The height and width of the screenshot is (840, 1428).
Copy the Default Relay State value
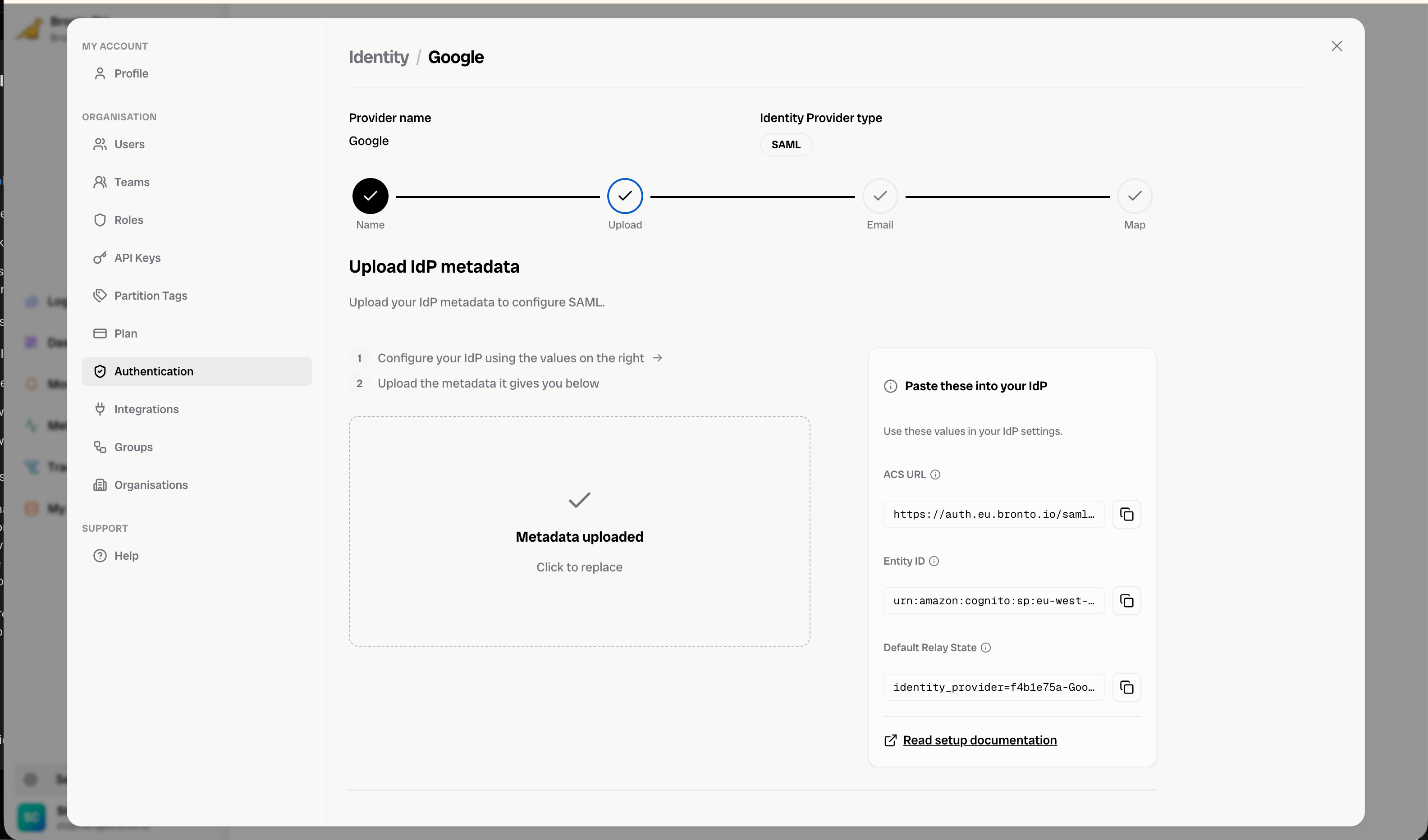1126,688
